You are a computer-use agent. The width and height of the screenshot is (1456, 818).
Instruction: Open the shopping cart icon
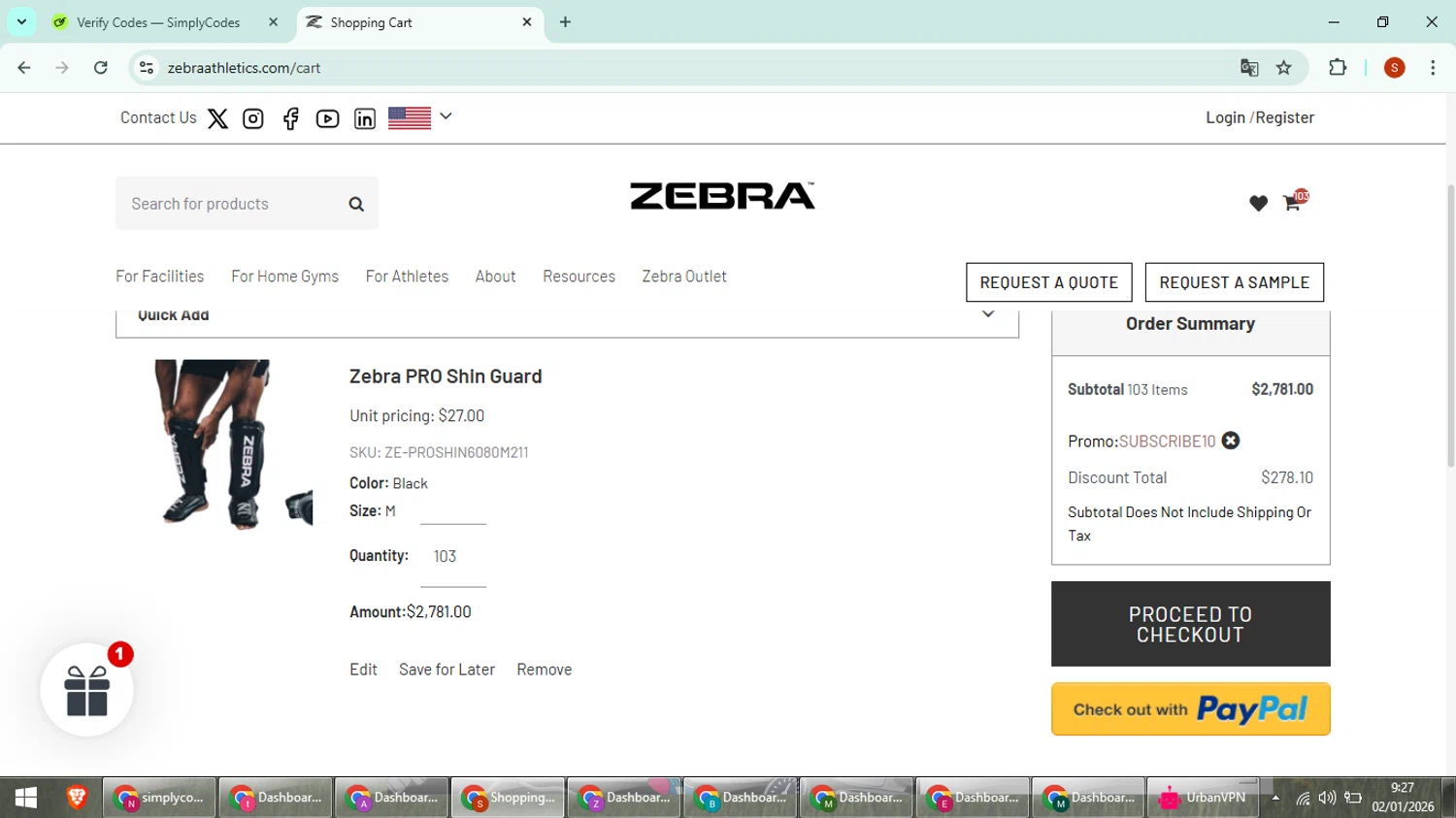(x=1292, y=202)
